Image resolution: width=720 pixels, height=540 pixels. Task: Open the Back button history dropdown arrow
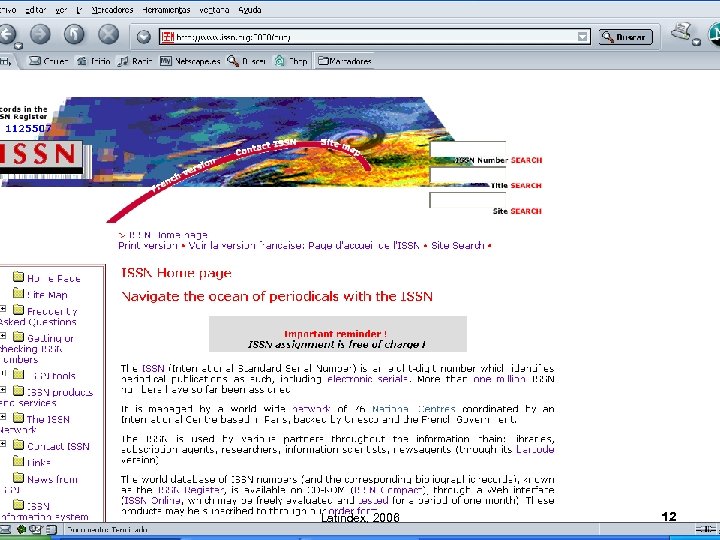(x=18, y=46)
